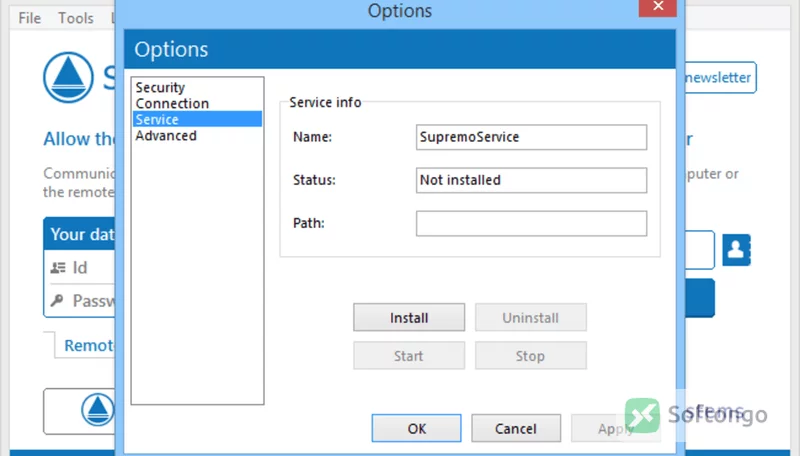Viewport: 800px width, 456px height.
Task: Open the File menu
Action: 30,18
